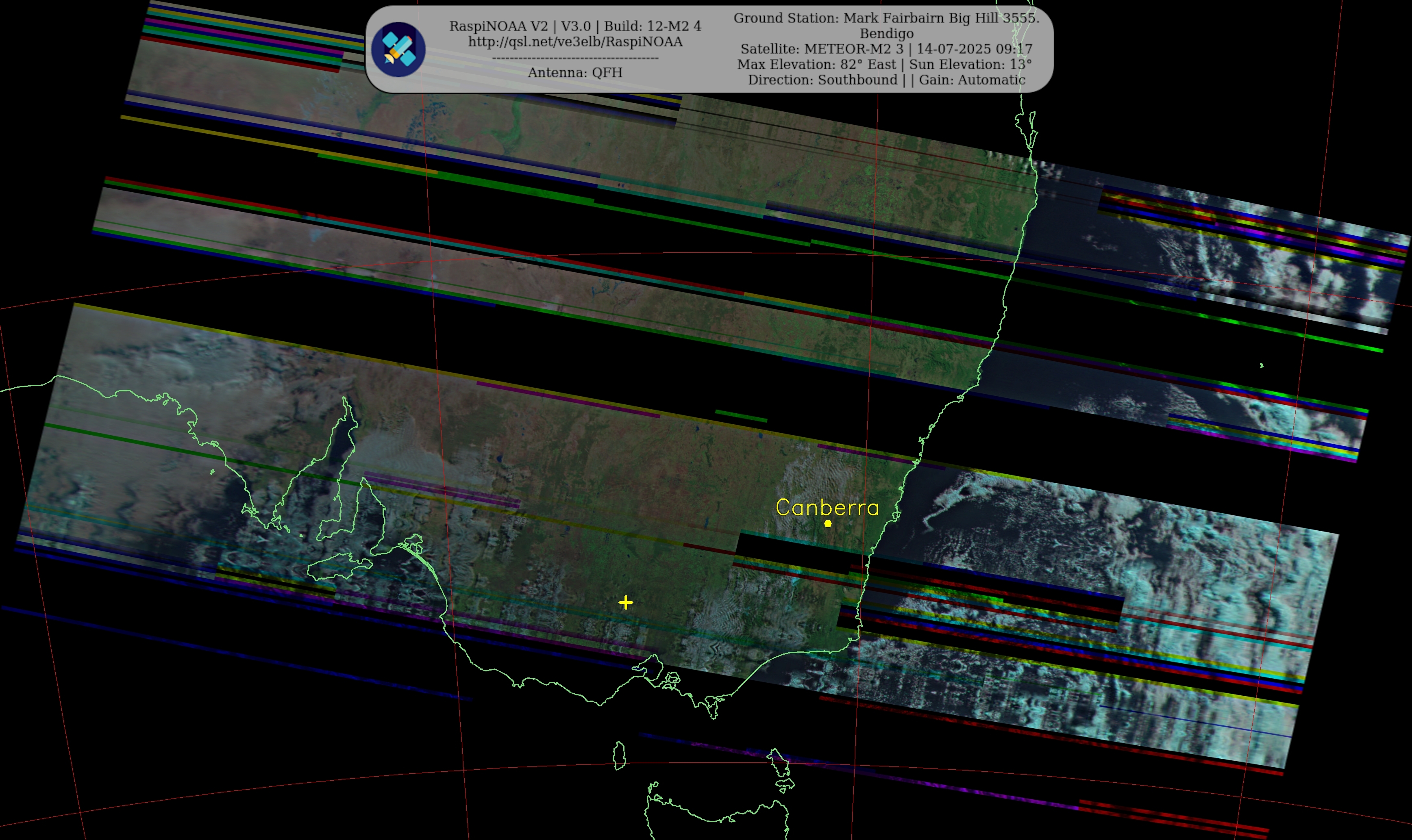Click the short isolated green stripe segment
1412x840 pixels.
(740, 416)
